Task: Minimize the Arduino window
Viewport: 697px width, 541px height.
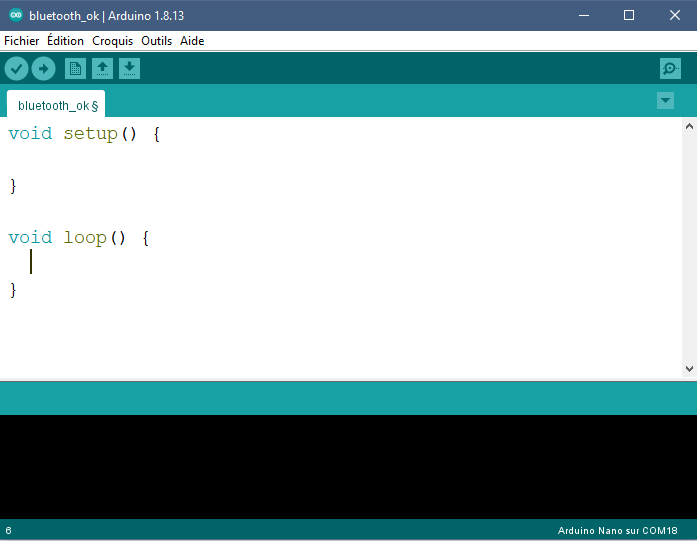Action: pyautogui.click(x=584, y=16)
